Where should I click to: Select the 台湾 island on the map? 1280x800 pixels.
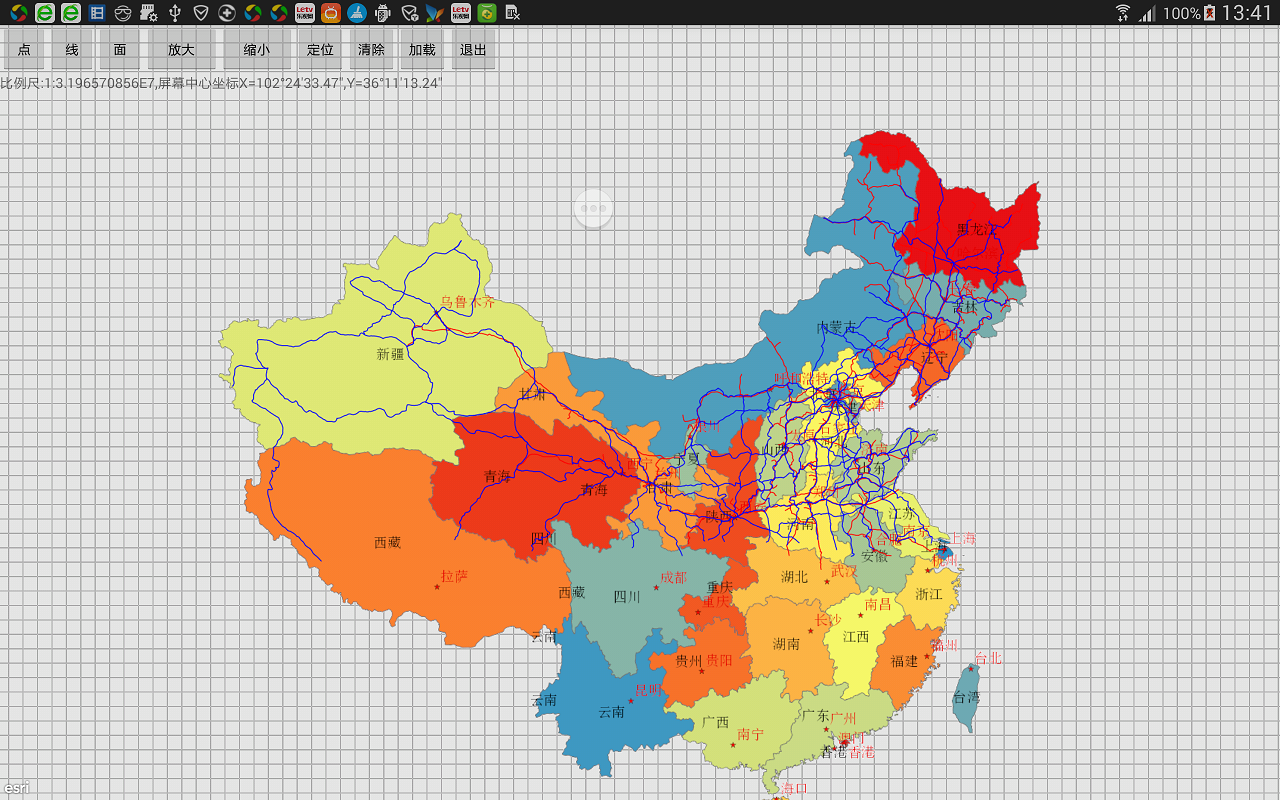coord(966,697)
